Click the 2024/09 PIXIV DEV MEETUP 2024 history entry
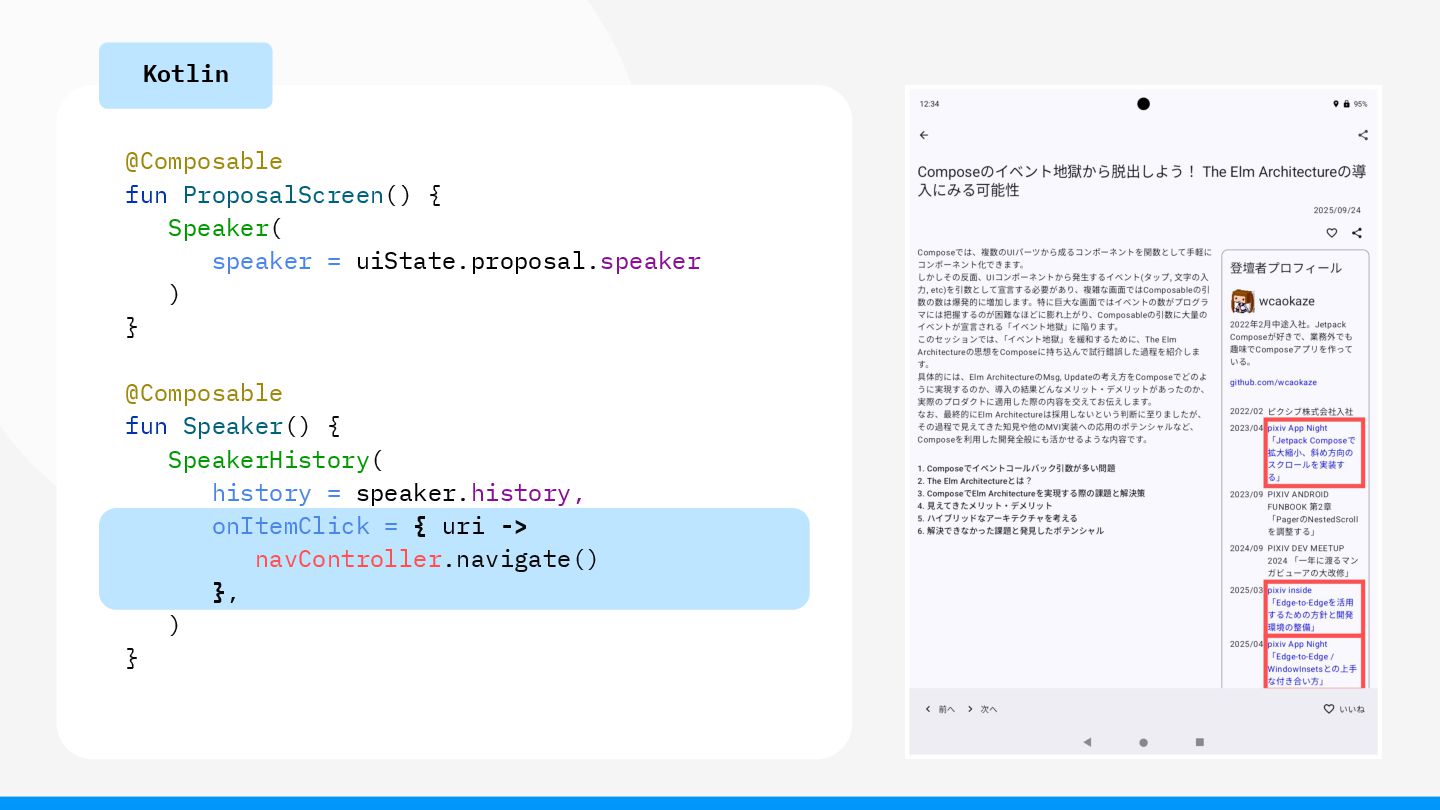Screen dimensions: 1440x810 coord(1293,561)
